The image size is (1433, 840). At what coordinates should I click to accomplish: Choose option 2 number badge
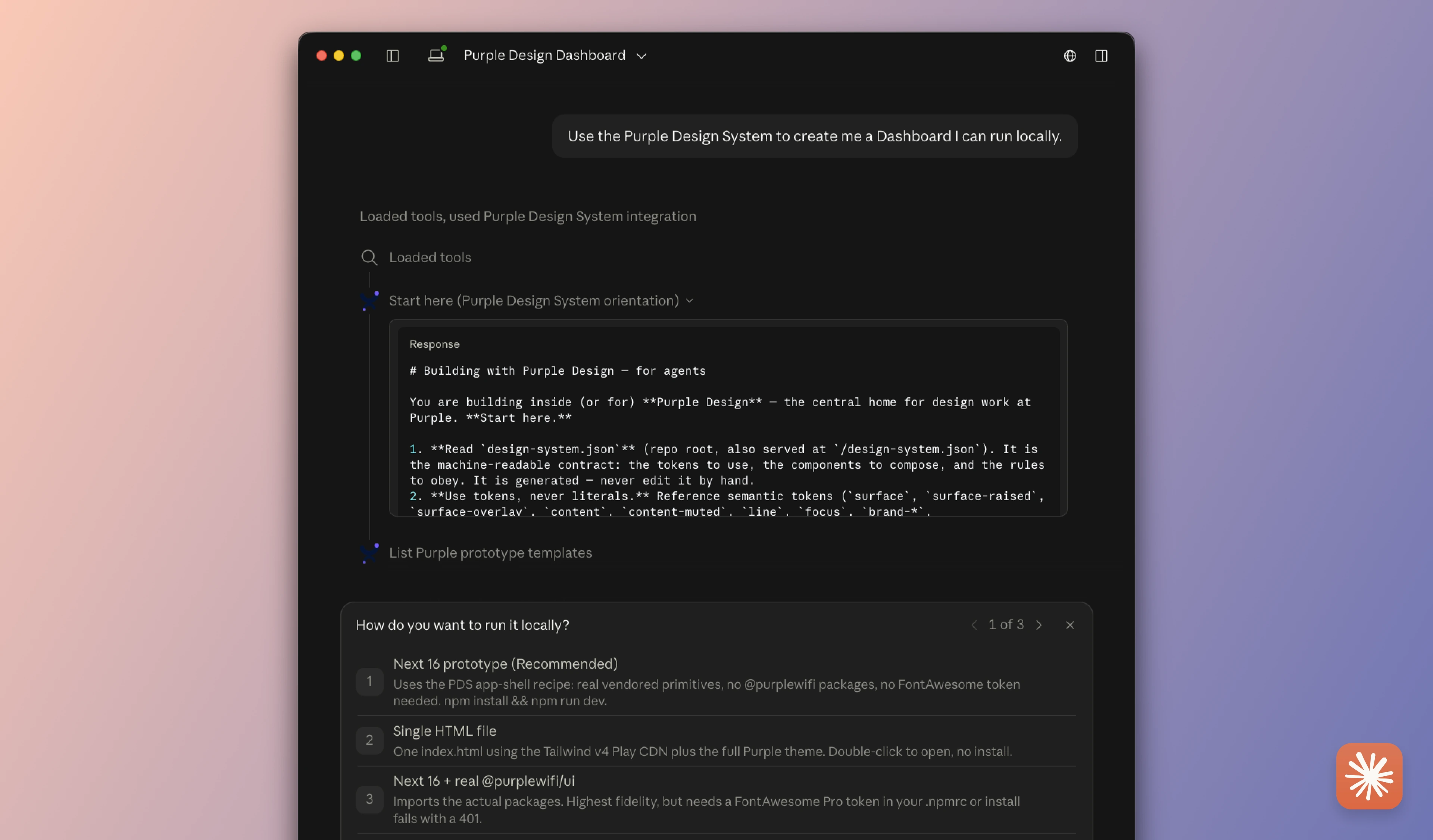[x=369, y=740]
